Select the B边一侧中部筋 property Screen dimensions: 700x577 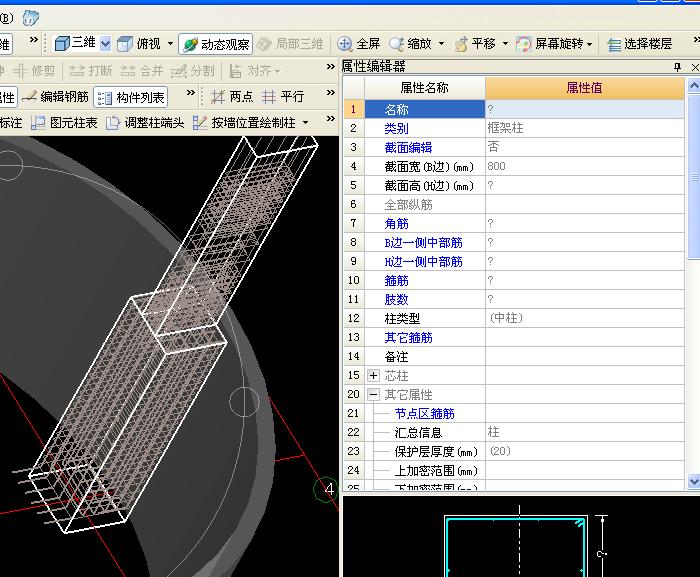423,243
